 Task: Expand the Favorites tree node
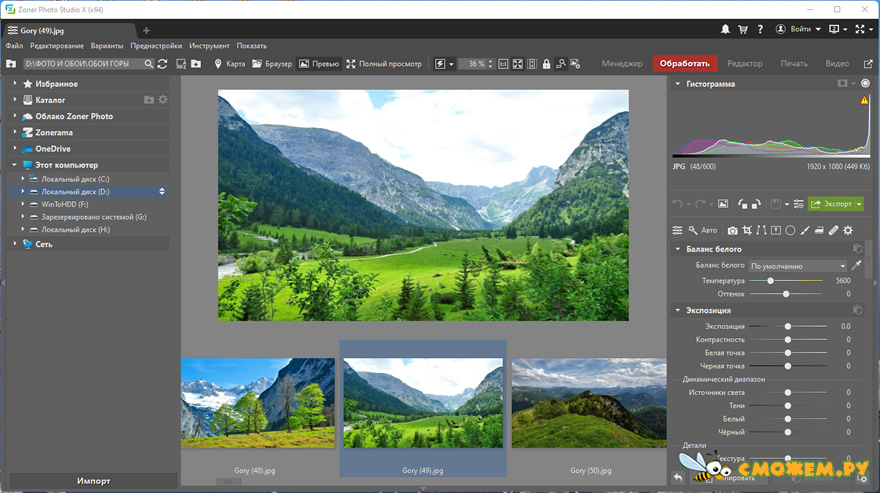point(15,84)
